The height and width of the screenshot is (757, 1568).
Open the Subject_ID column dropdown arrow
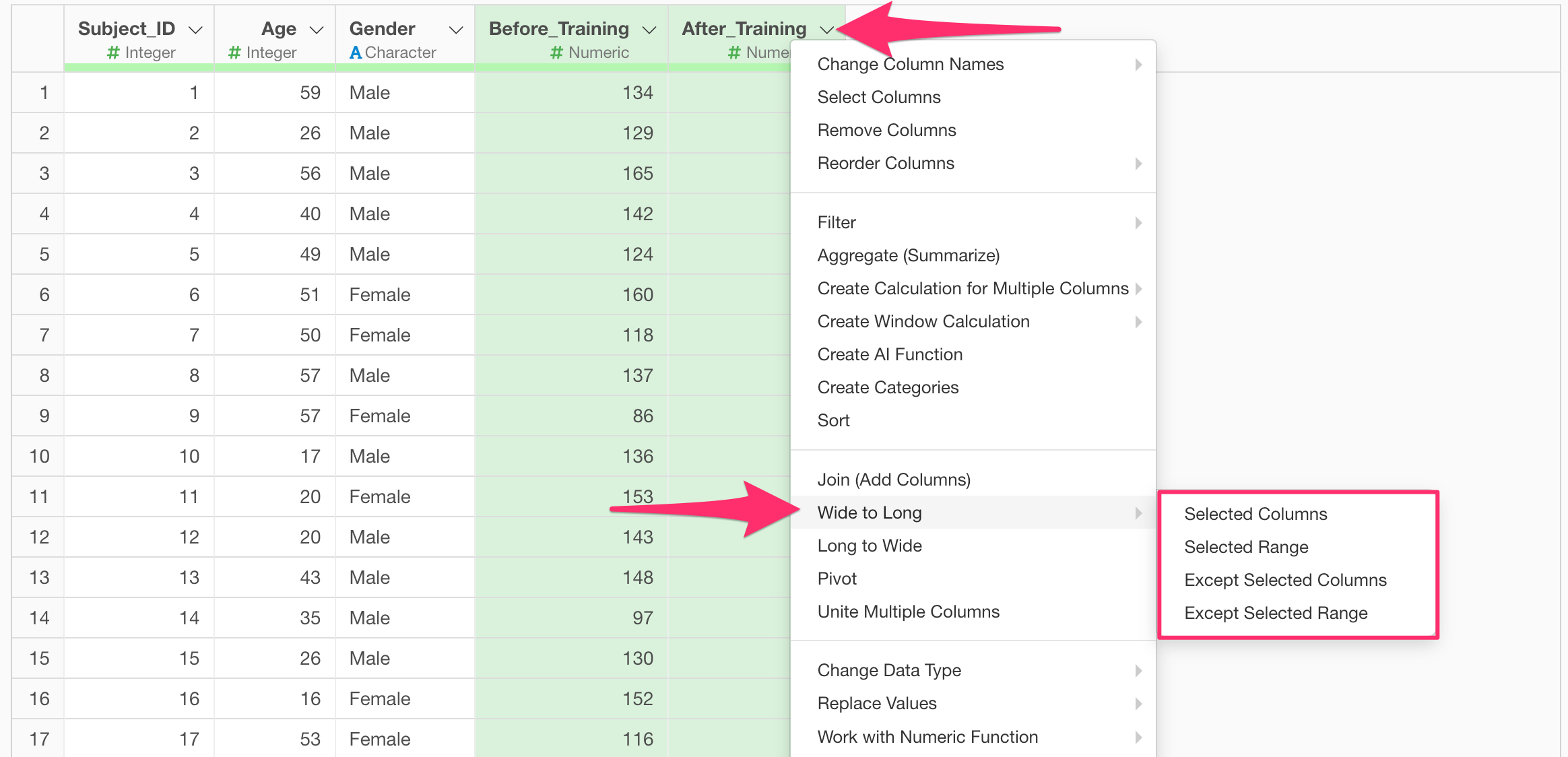click(x=195, y=30)
